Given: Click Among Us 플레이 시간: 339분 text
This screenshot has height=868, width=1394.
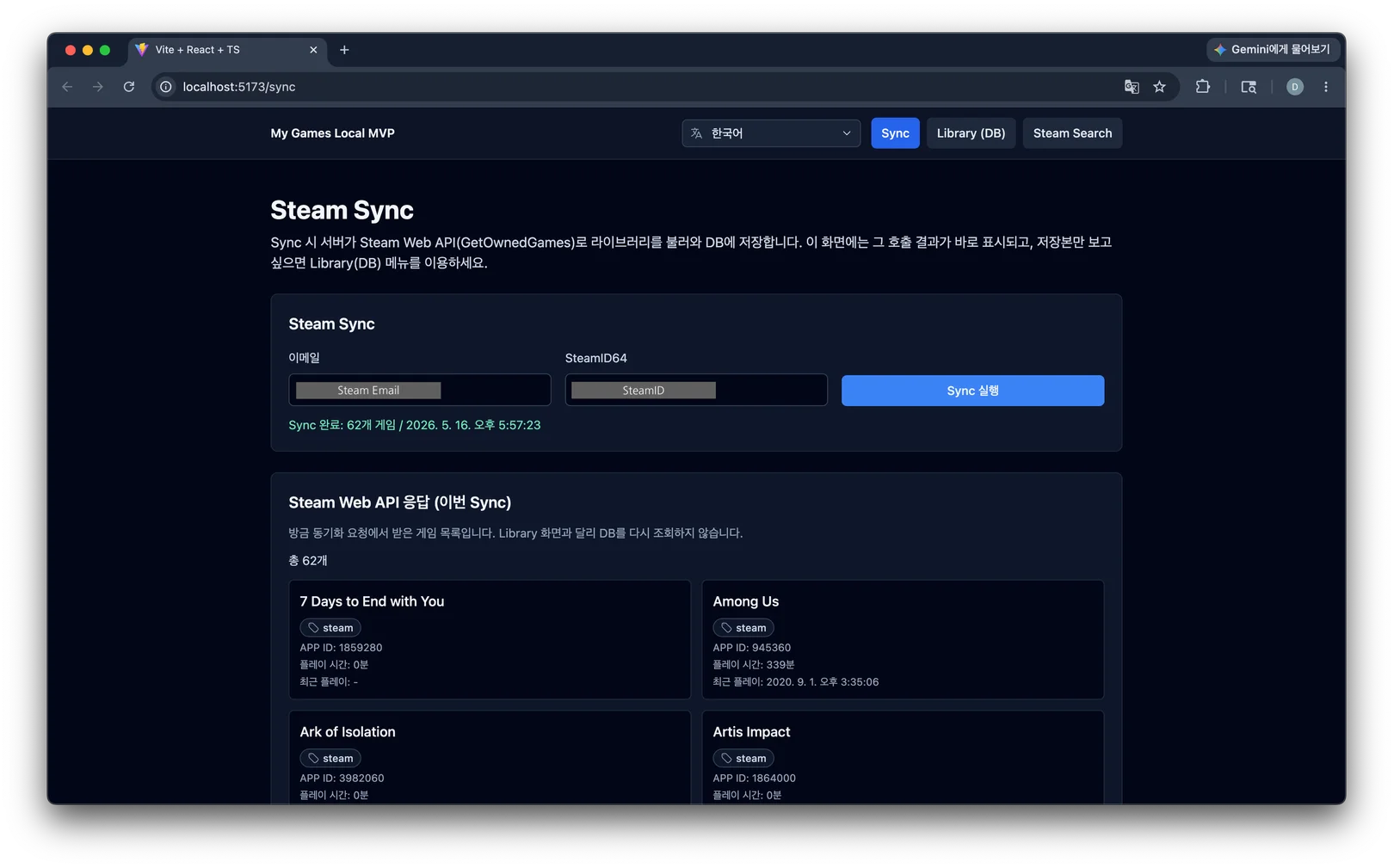Looking at the screenshot, I should [753, 665].
